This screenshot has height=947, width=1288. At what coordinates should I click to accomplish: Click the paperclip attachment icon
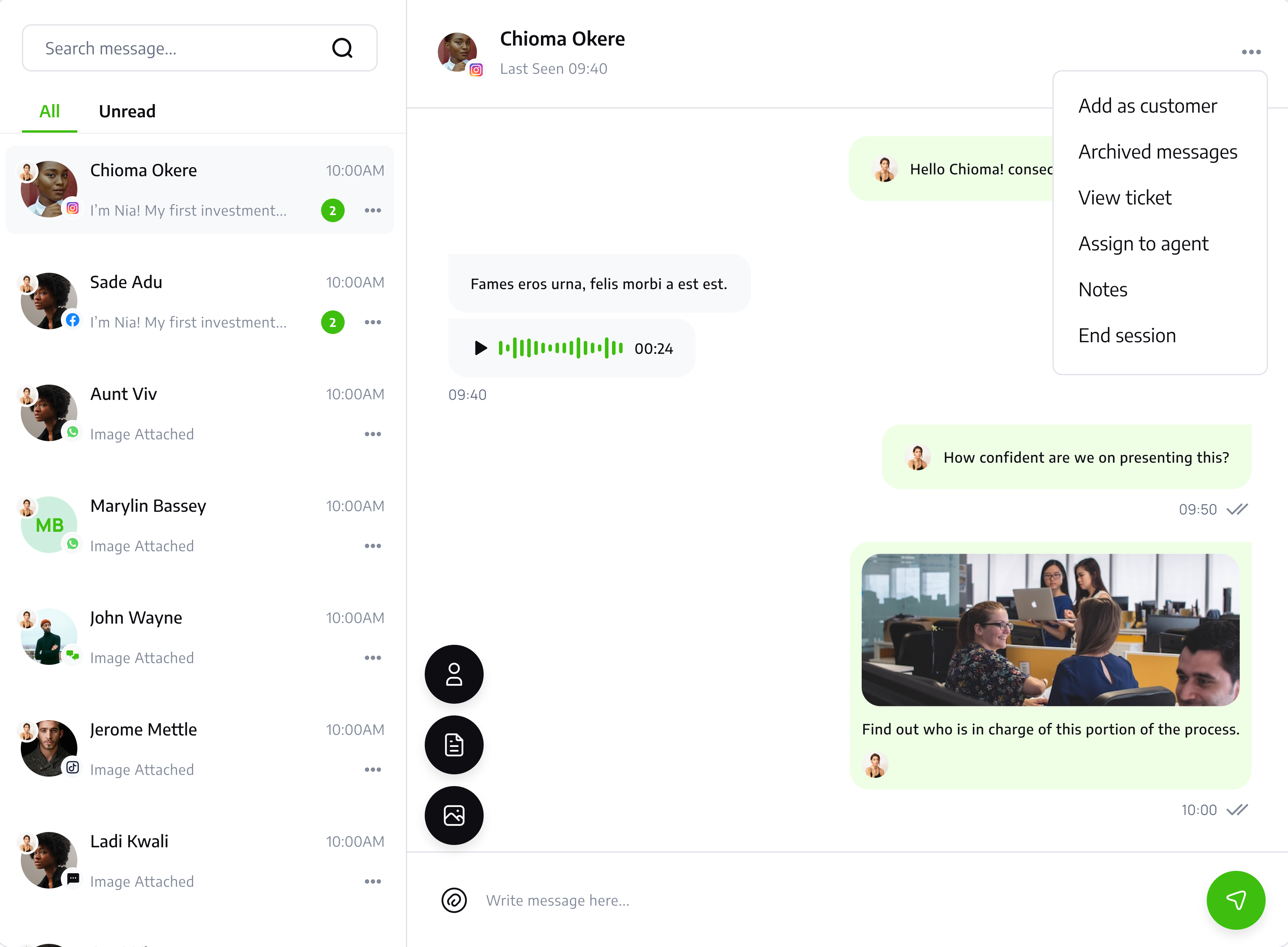coord(454,900)
